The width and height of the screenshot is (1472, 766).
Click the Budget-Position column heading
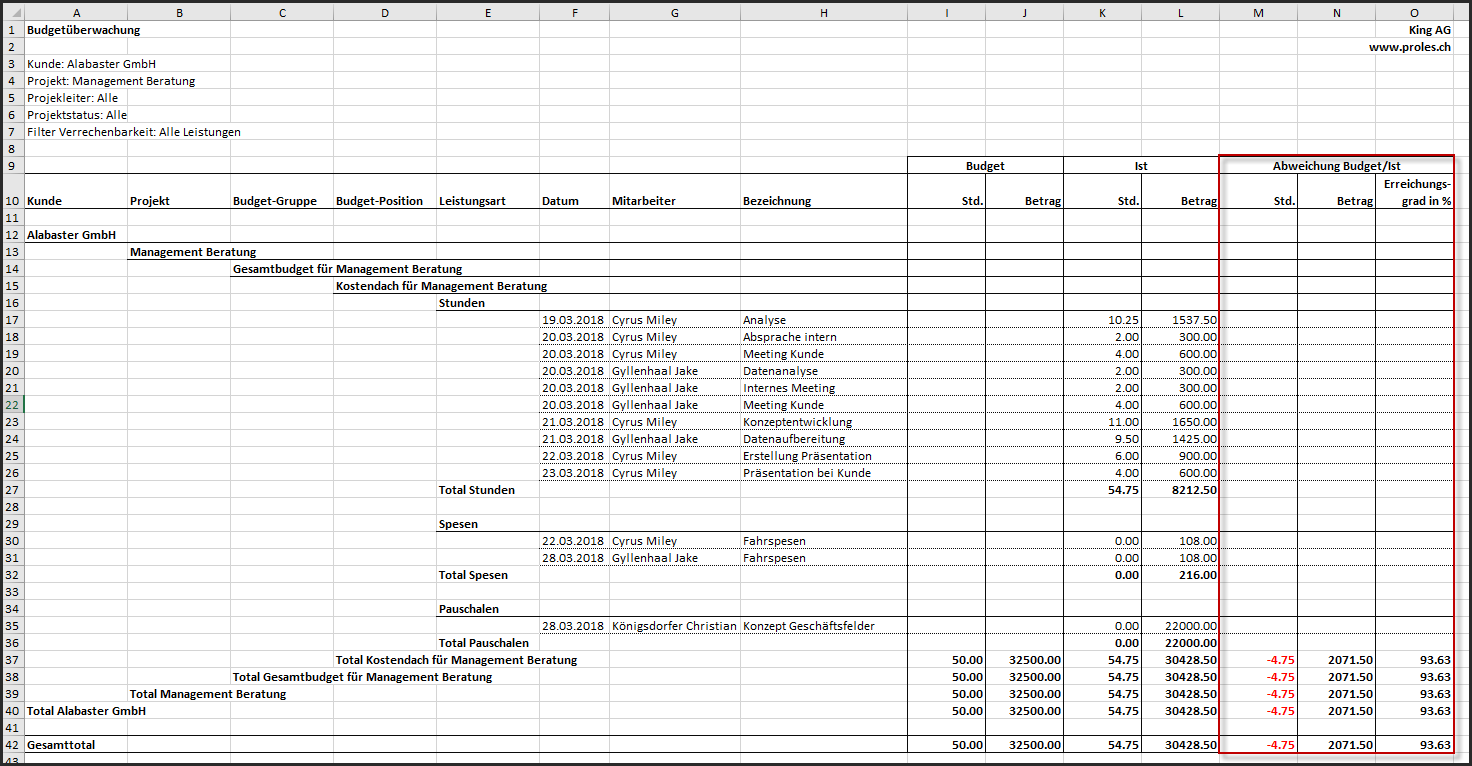pyautogui.click(x=379, y=201)
